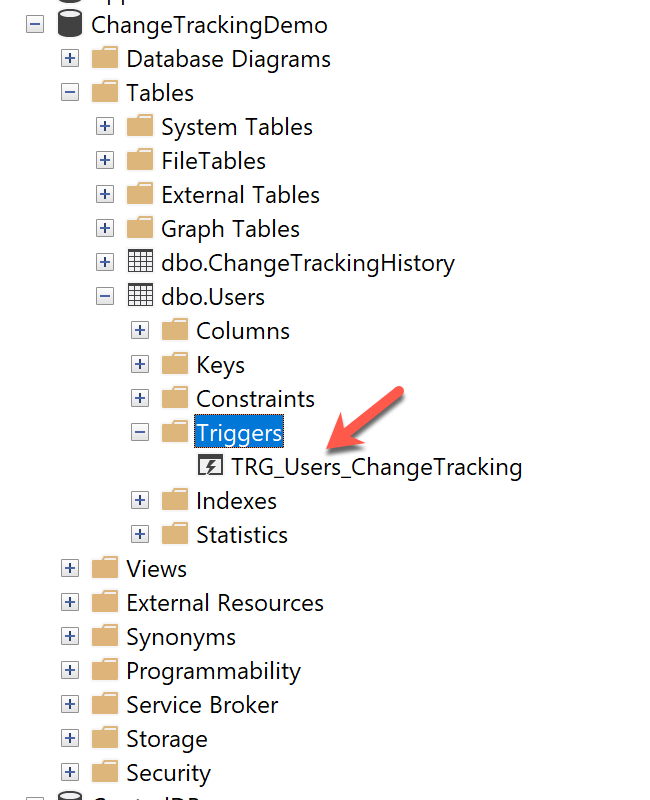Select the Constraints folder label
The height and width of the screenshot is (800, 650).
tap(255, 399)
